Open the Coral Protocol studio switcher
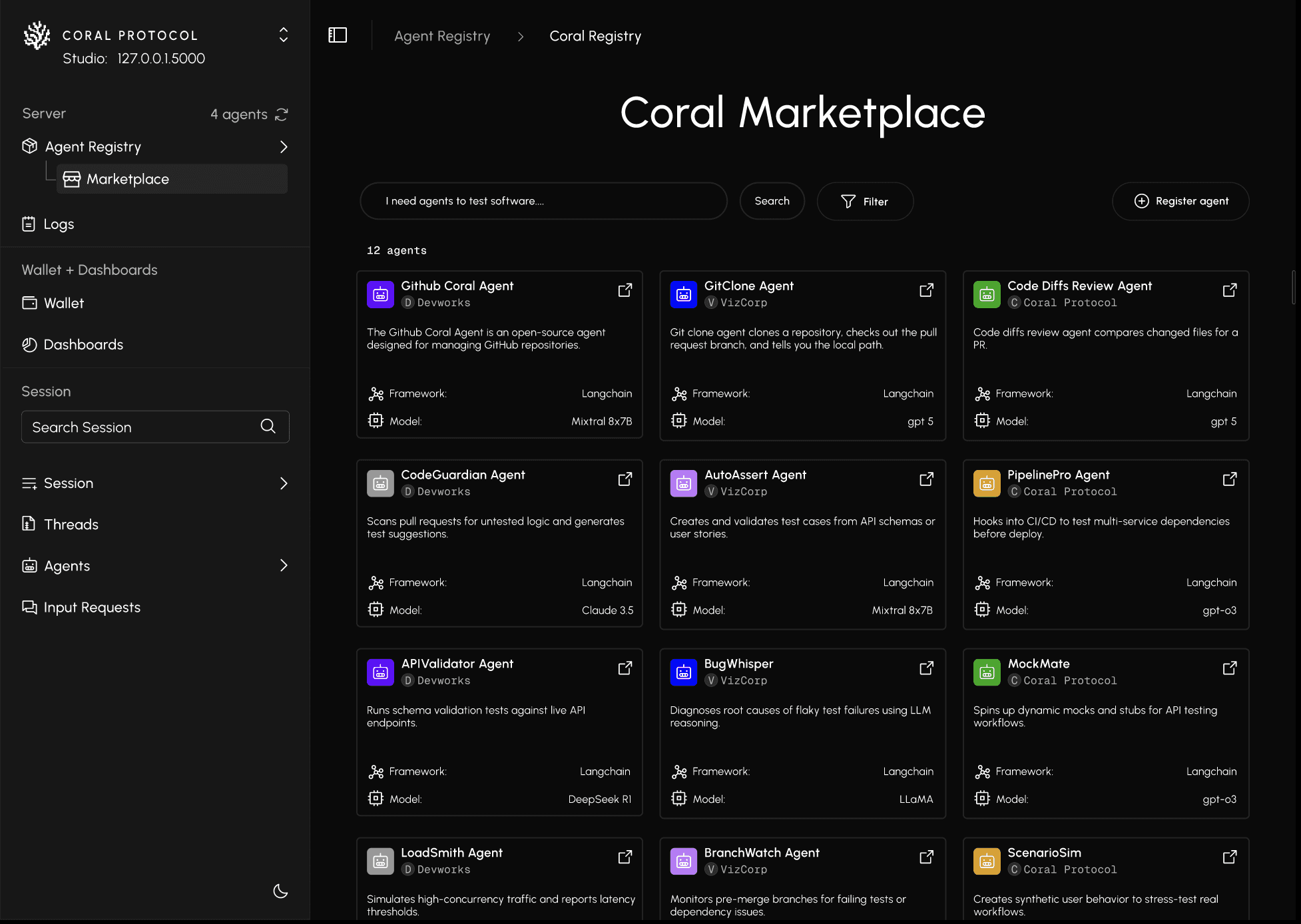Screen dimensions: 1301x924 tap(284, 35)
